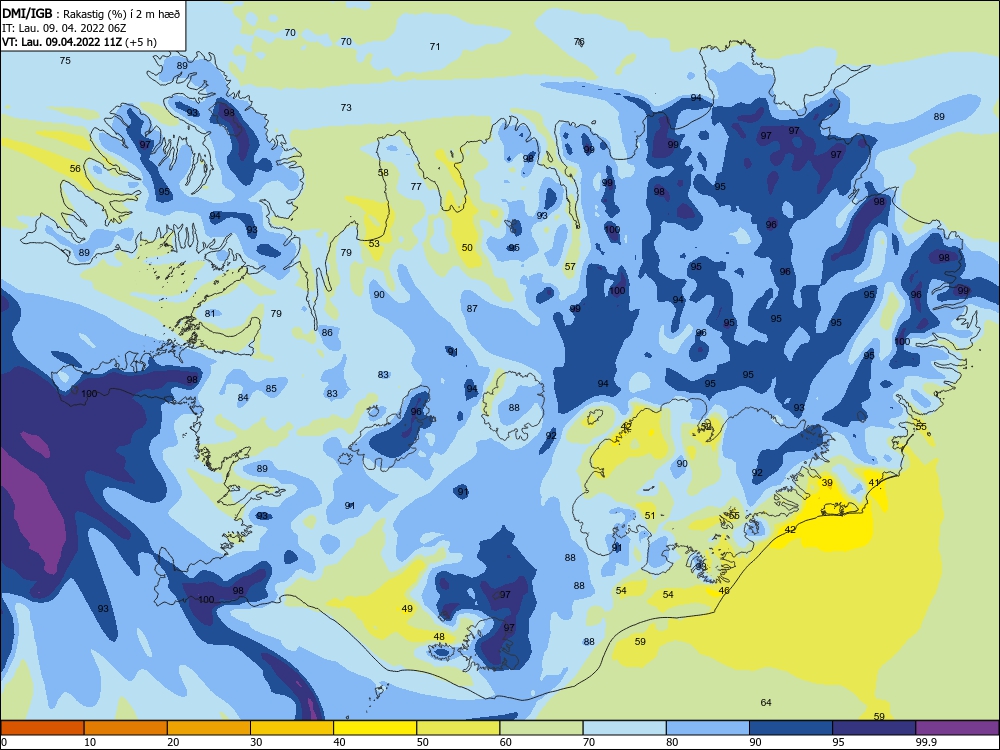The width and height of the screenshot is (1000, 750).
Task: Click the 'VT: Lau. 09.04.2022 11Z (+5 h)' line
Action: pyautogui.click(x=79, y=42)
